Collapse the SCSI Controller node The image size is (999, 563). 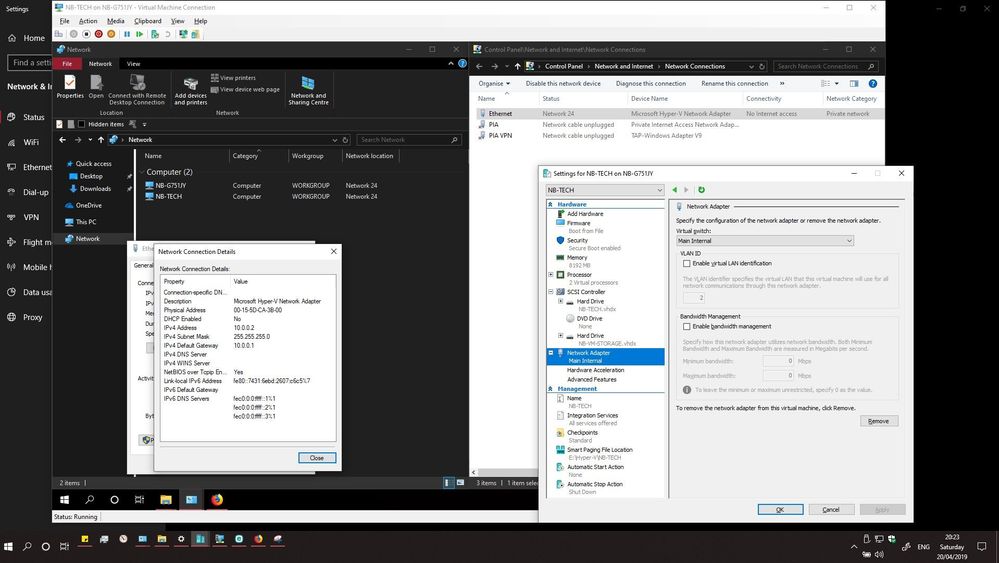click(551, 292)
